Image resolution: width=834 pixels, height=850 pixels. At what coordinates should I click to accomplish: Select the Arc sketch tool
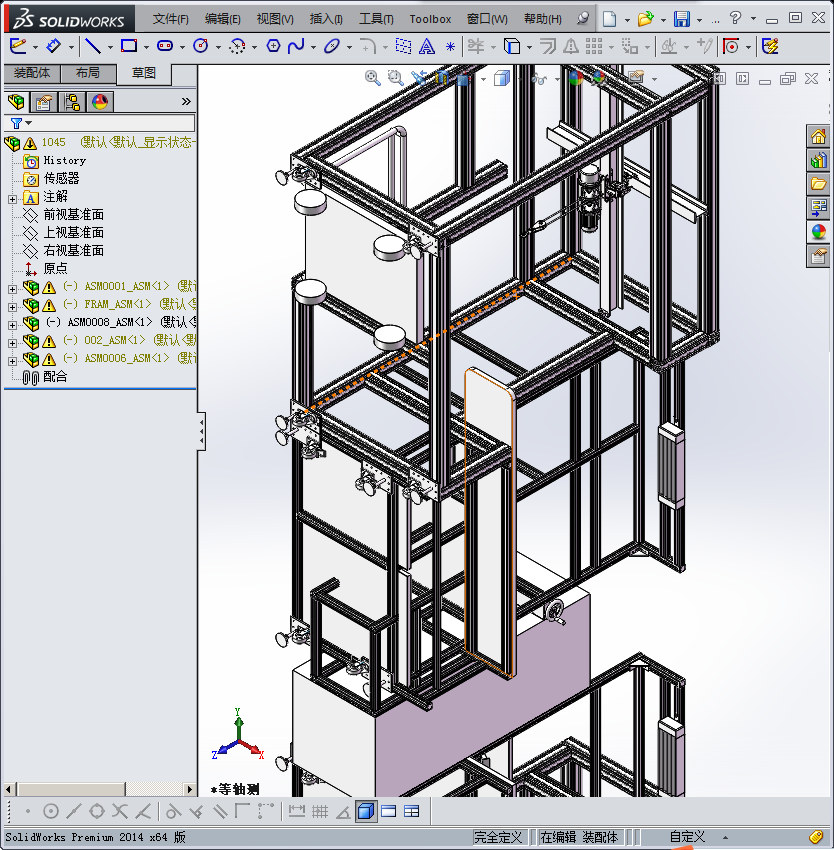pos(237,46)
